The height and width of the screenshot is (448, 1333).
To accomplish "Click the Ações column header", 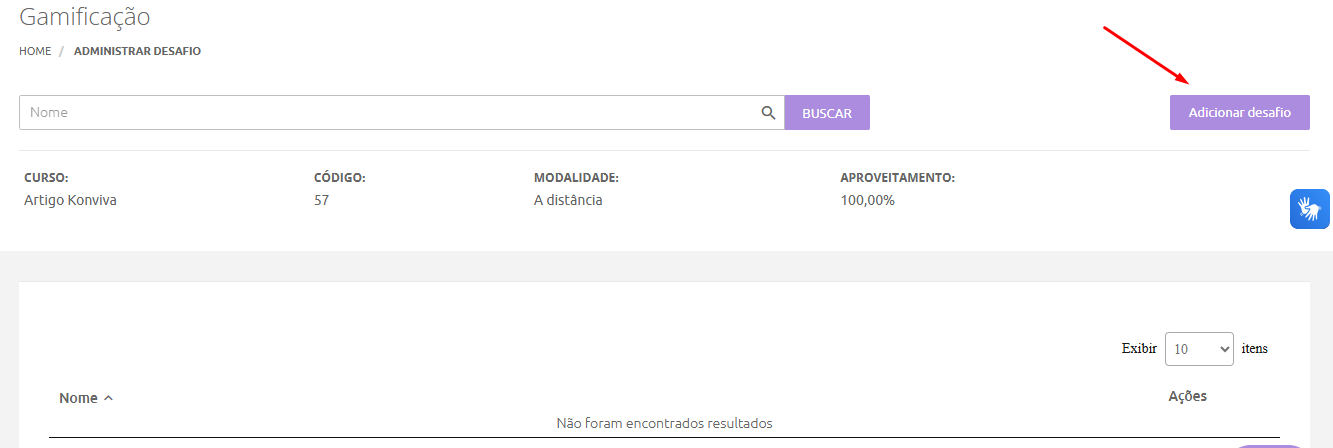I will click(x=1187, y=396).
